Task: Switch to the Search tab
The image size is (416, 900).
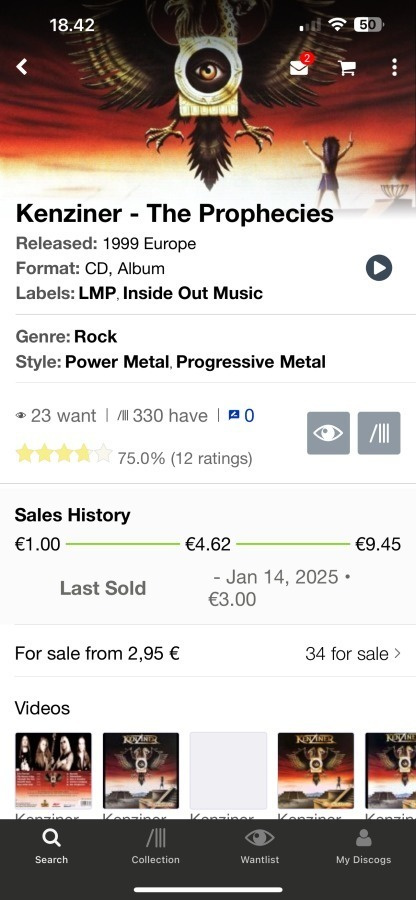Action: [52, 847]
